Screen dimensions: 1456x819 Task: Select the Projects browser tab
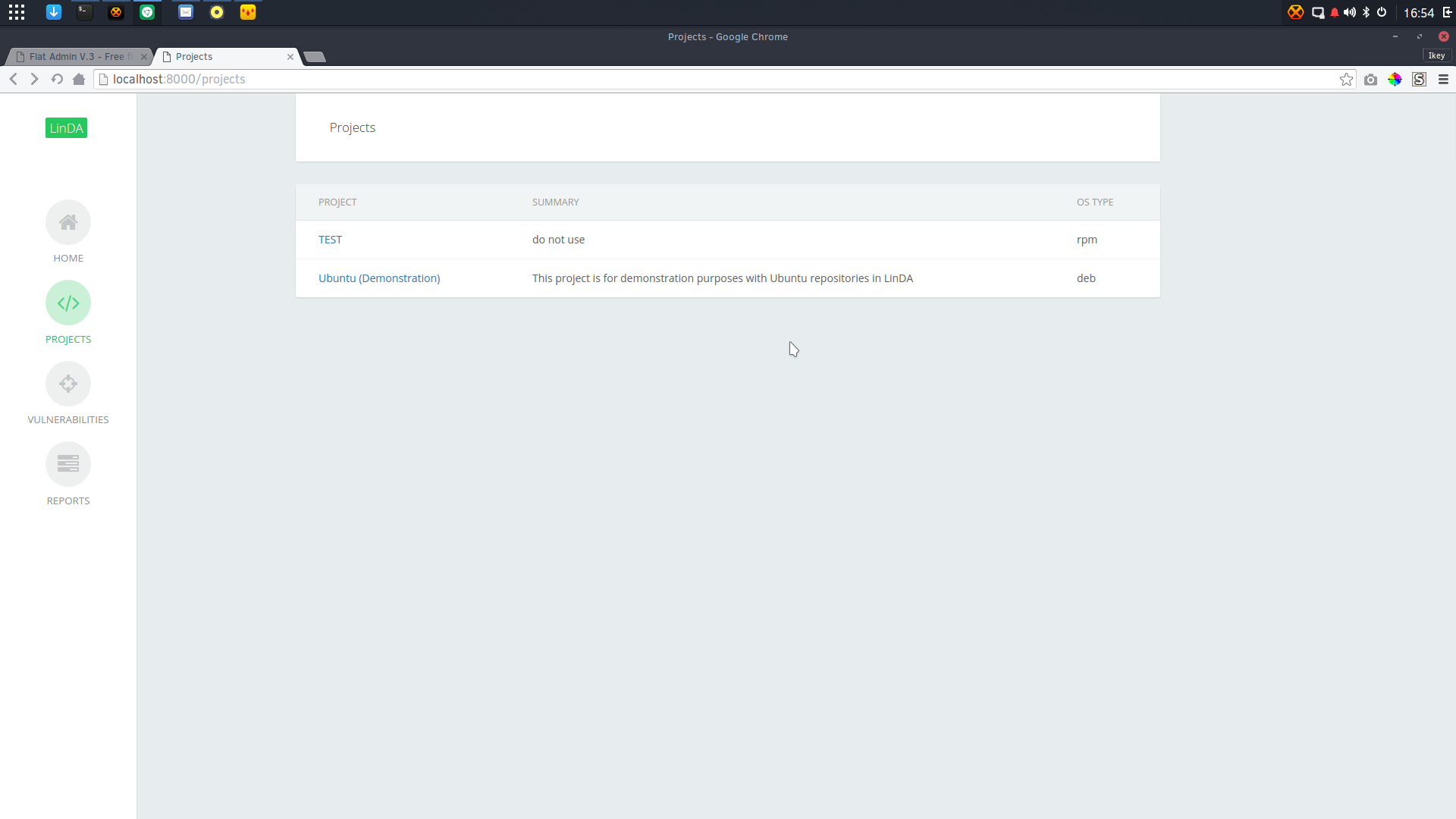point(227,57)
